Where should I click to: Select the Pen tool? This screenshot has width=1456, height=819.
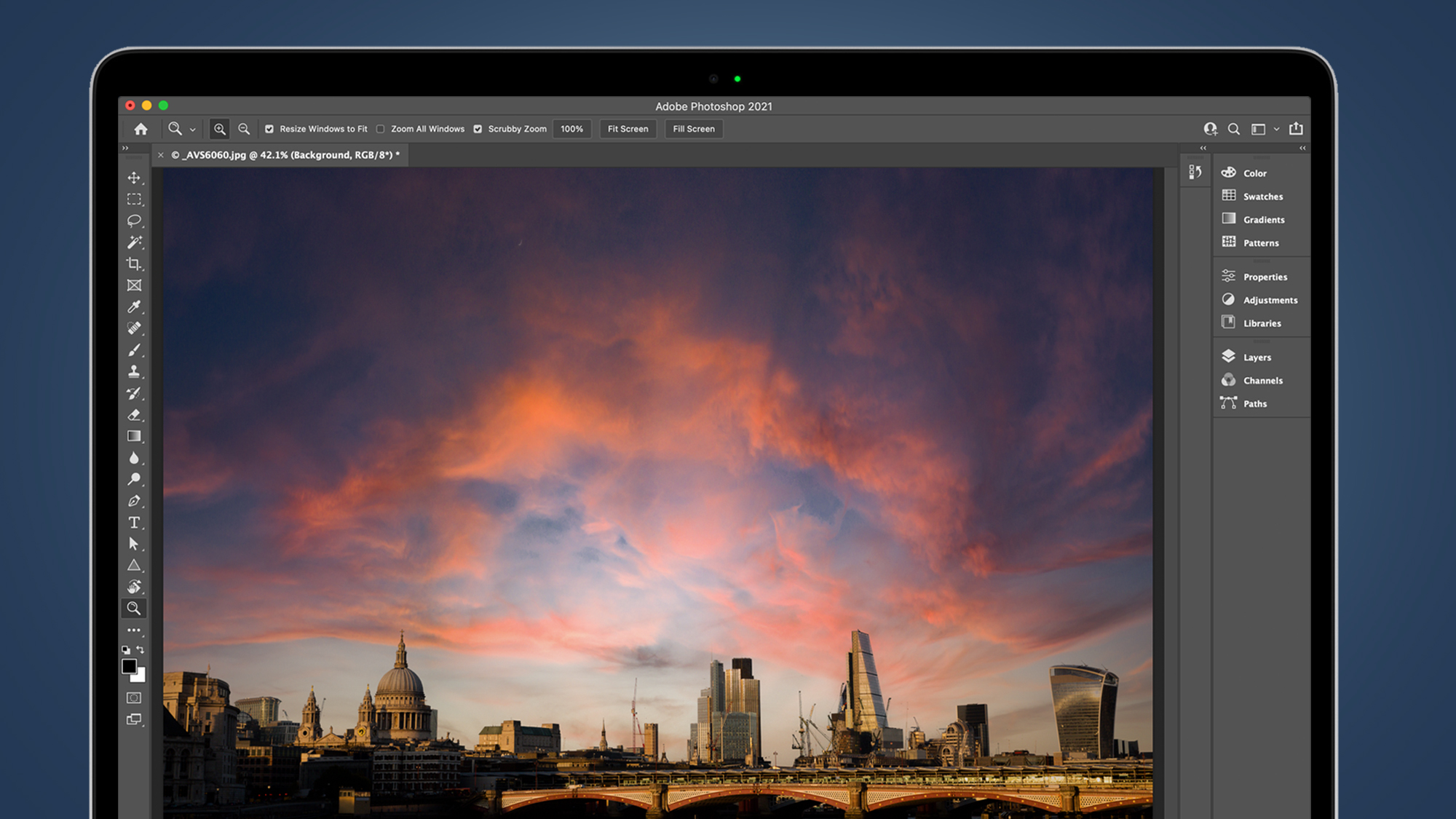pos(134,501)
